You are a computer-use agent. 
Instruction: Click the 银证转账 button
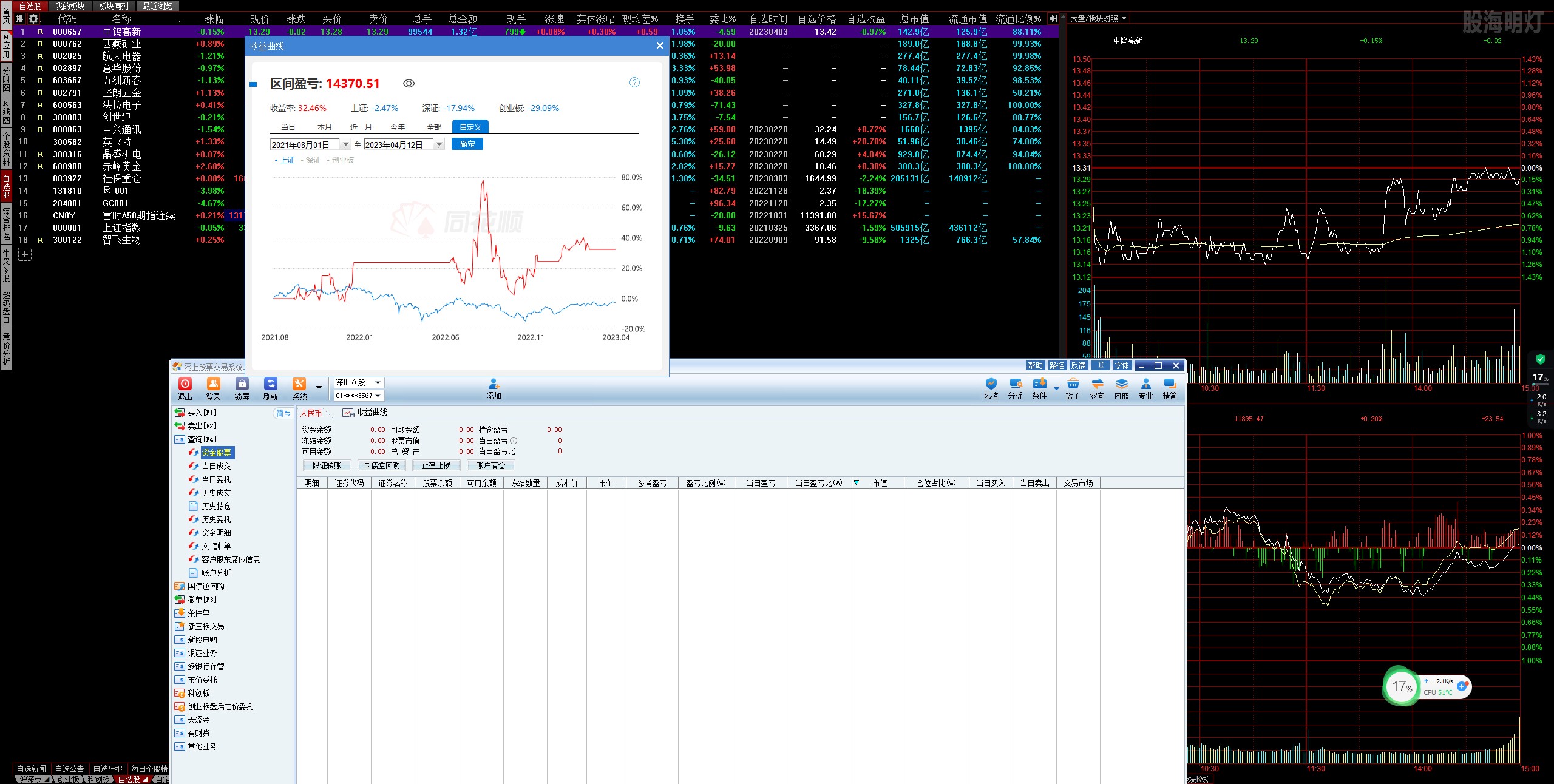click(327, 465)
